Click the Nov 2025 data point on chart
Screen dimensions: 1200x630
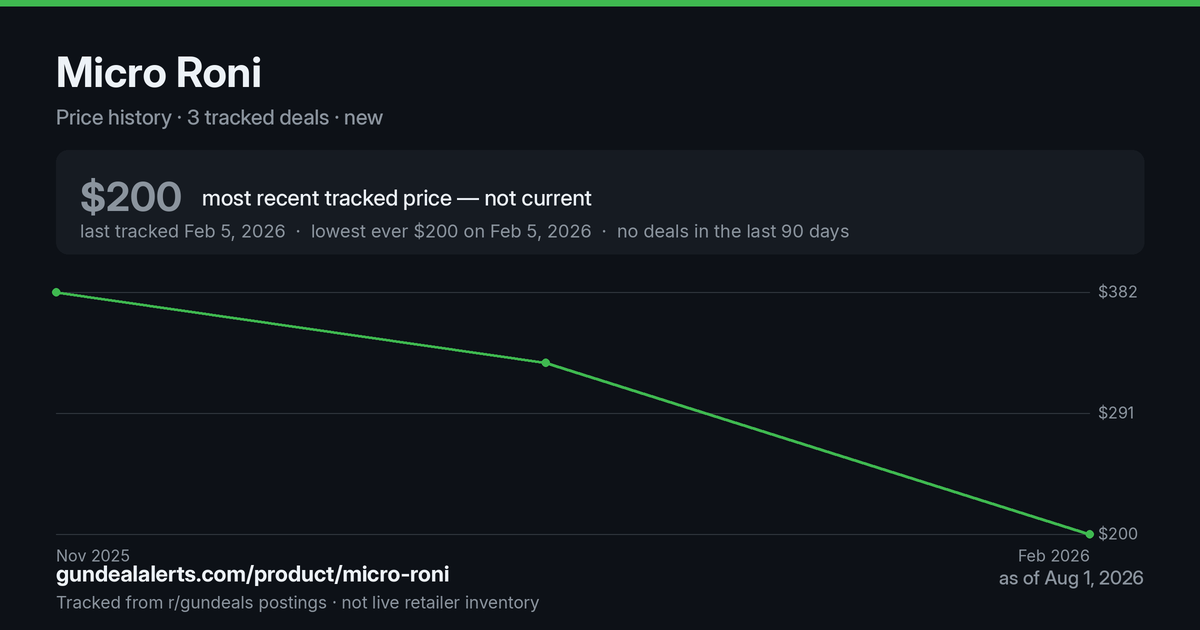pyautogui.click(x=57, y=292)
